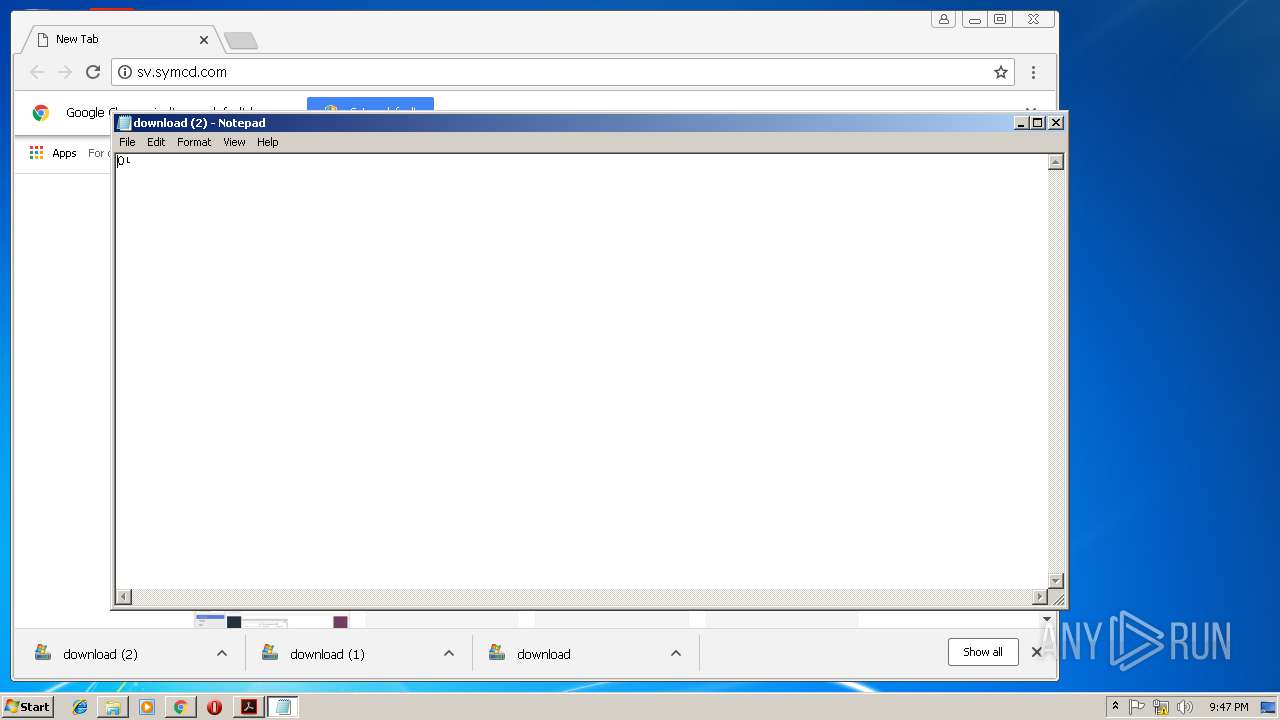Image resolution: width=1280 pixels, height=720 pixels.
Task: Reload the page in Chrome
Action: [x=93, y=72]
